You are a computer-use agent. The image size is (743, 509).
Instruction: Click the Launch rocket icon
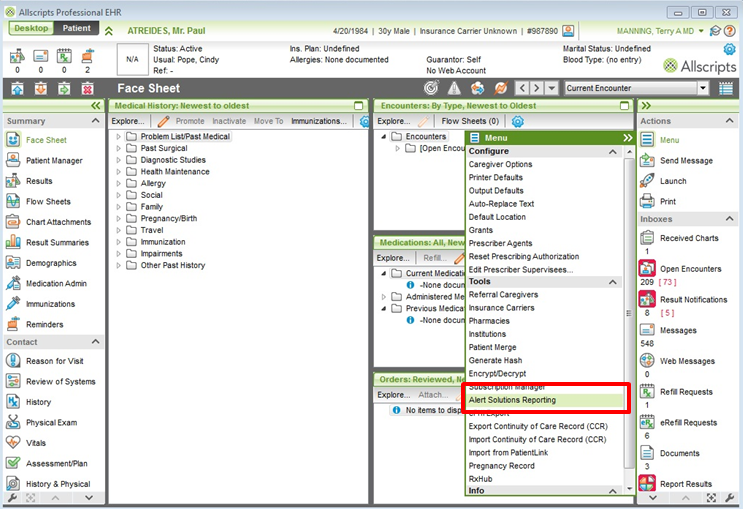pyautogui.click(x=647, y=181)
